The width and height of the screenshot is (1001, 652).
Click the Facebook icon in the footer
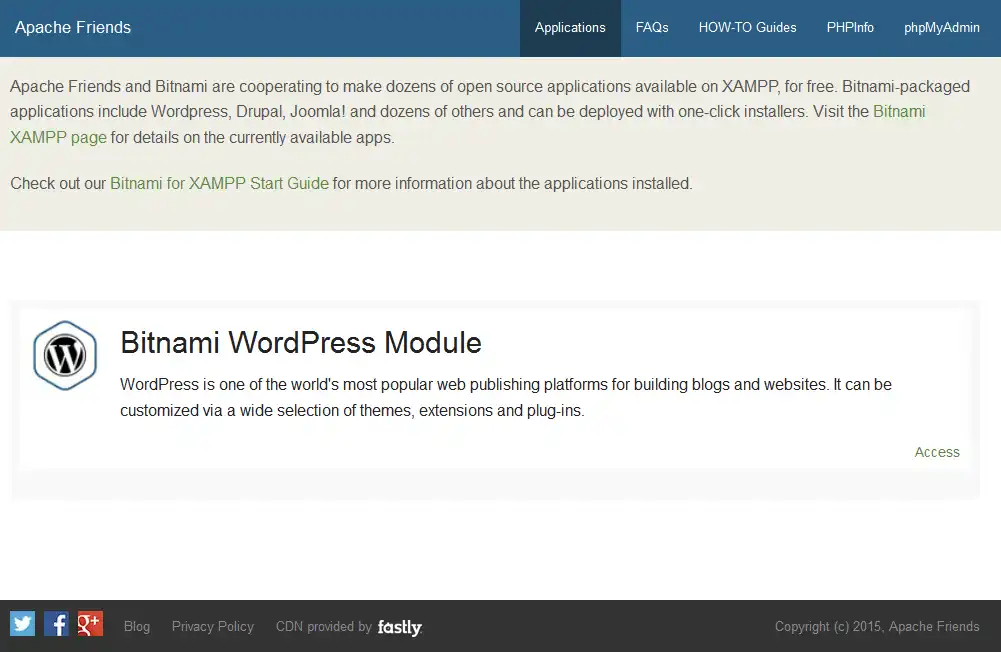pos(55,623)
